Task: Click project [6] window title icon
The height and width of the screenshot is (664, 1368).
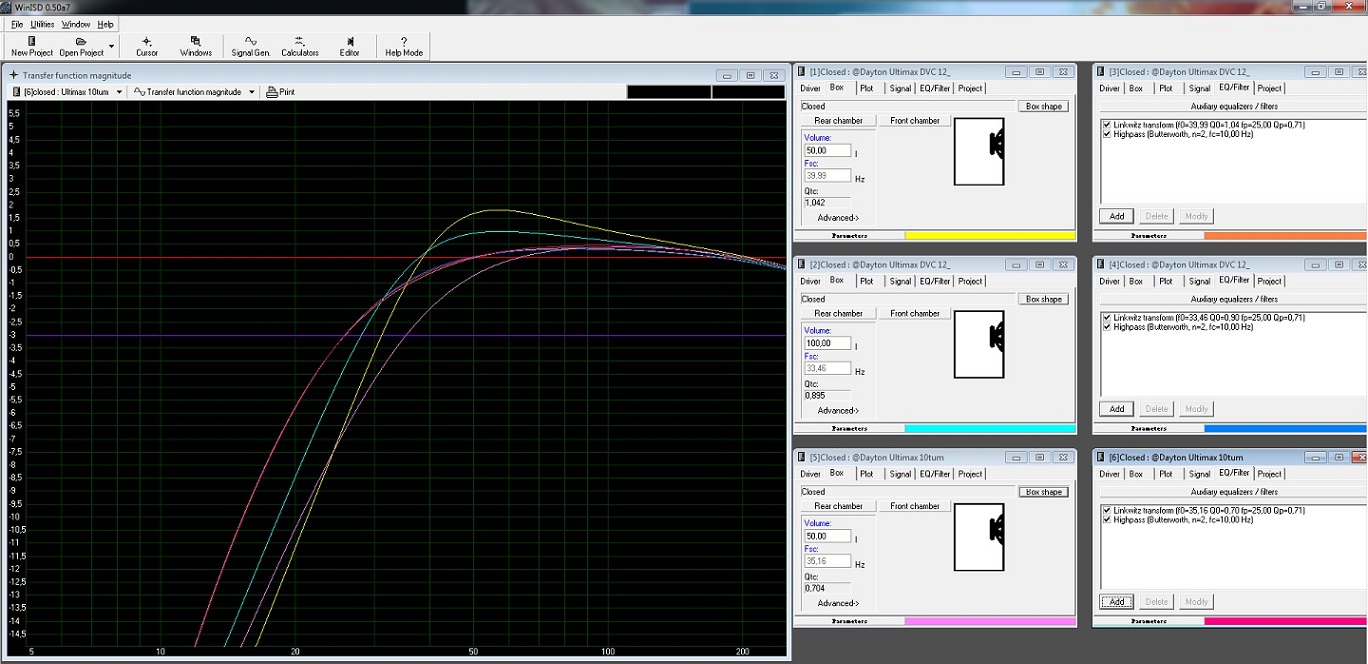Action: point(1101,457)
